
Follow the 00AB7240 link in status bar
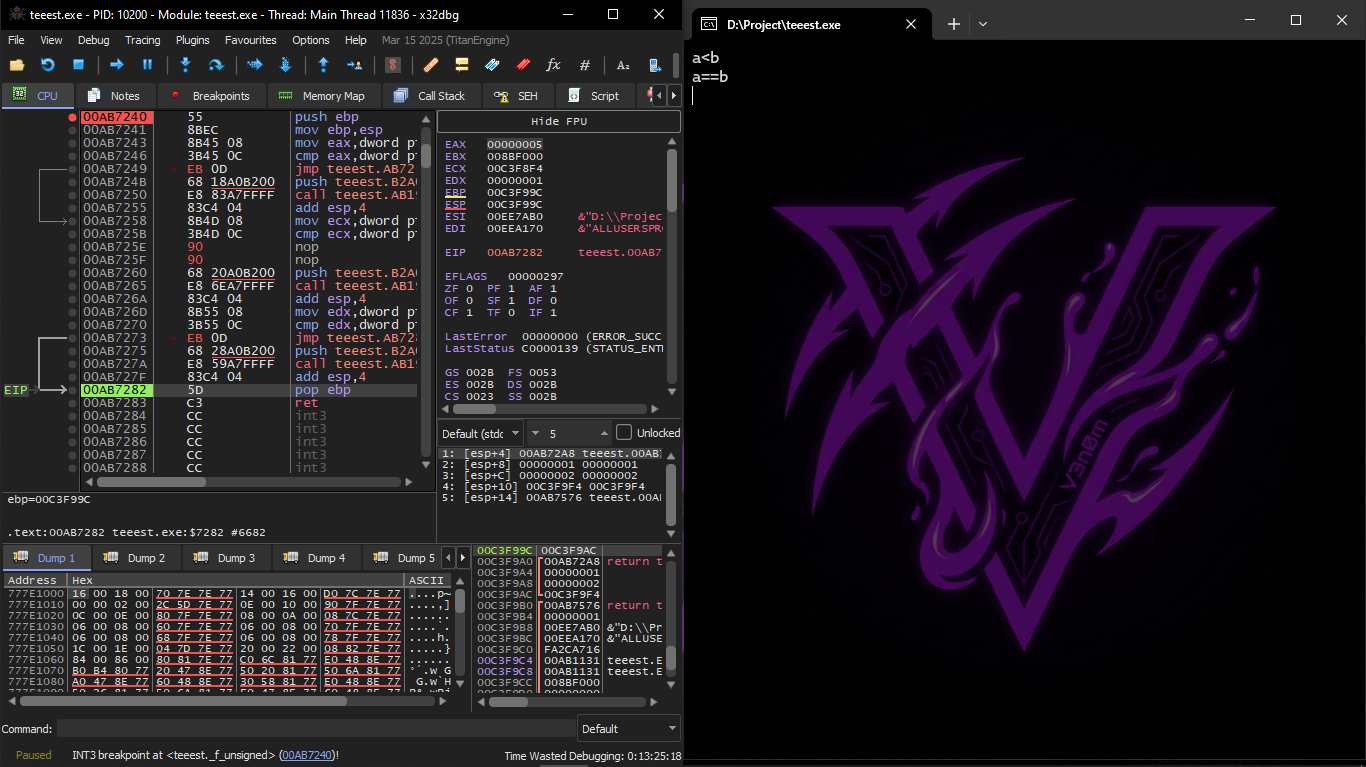pyautogui.click(x=307, y=755)
